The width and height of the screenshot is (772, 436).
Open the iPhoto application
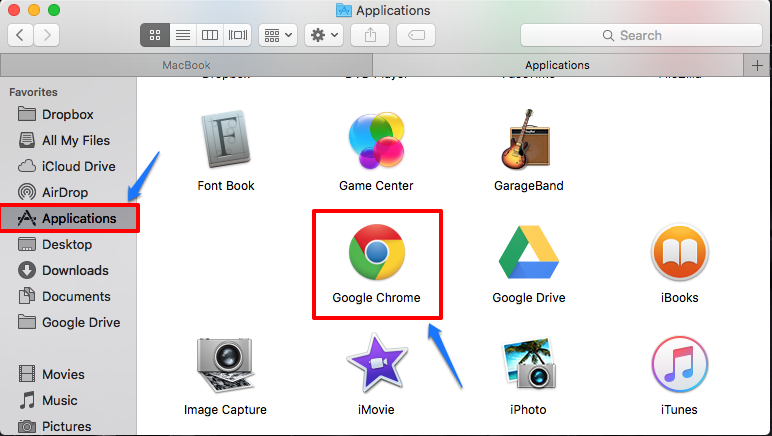(529, 364)
